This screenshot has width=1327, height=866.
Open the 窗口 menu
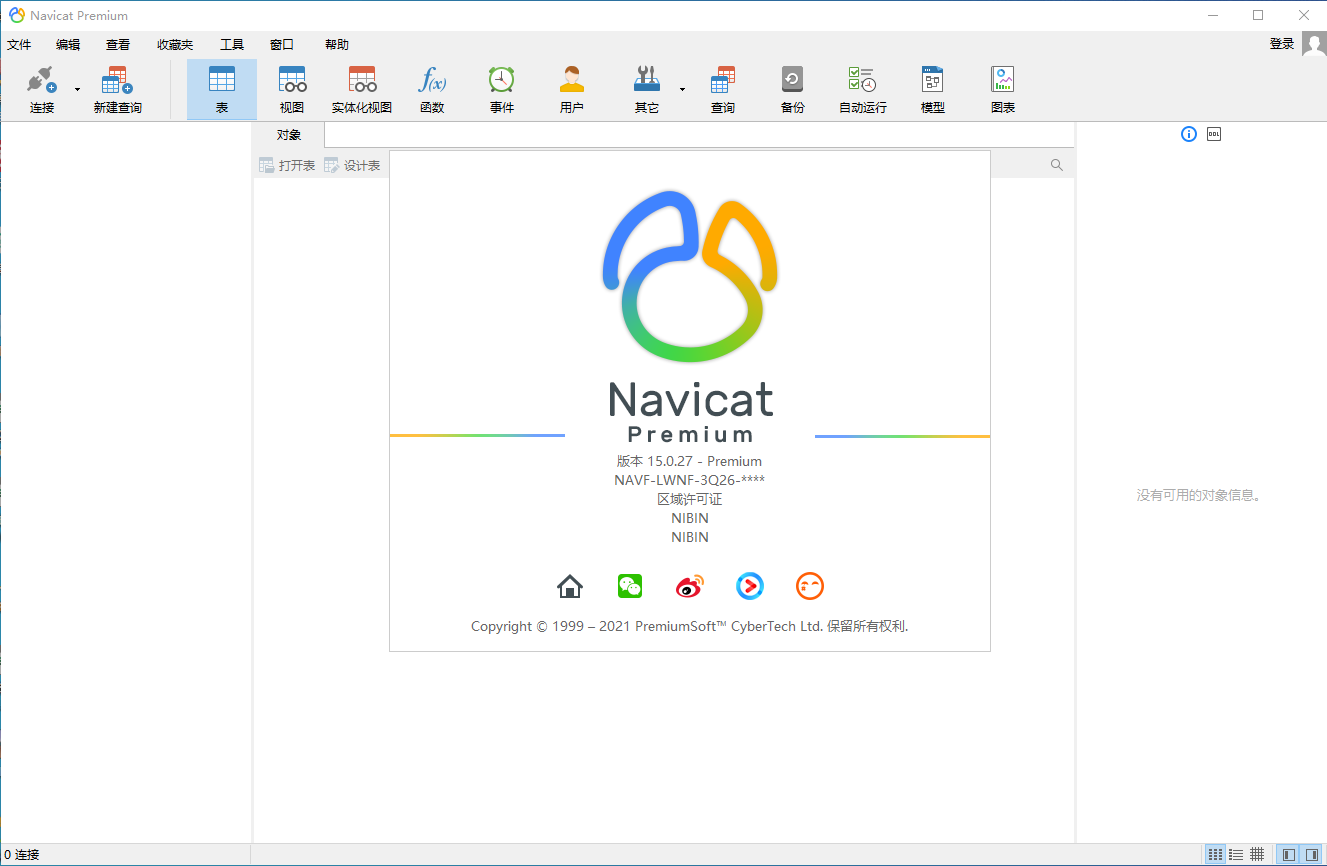coord(282,44)
